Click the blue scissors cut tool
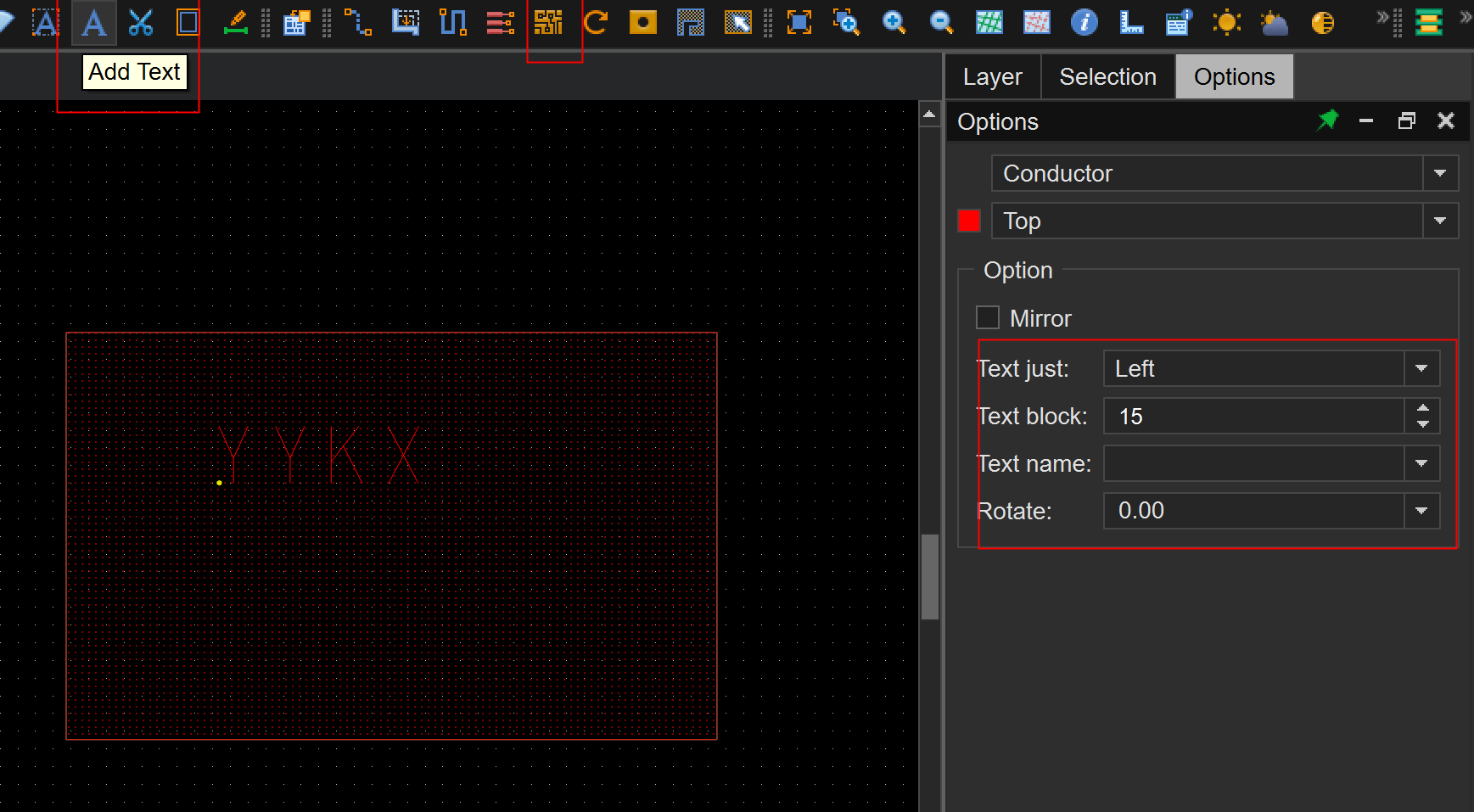The width and height of the screenshot is (1474, 812). click(x=141, y=23)
